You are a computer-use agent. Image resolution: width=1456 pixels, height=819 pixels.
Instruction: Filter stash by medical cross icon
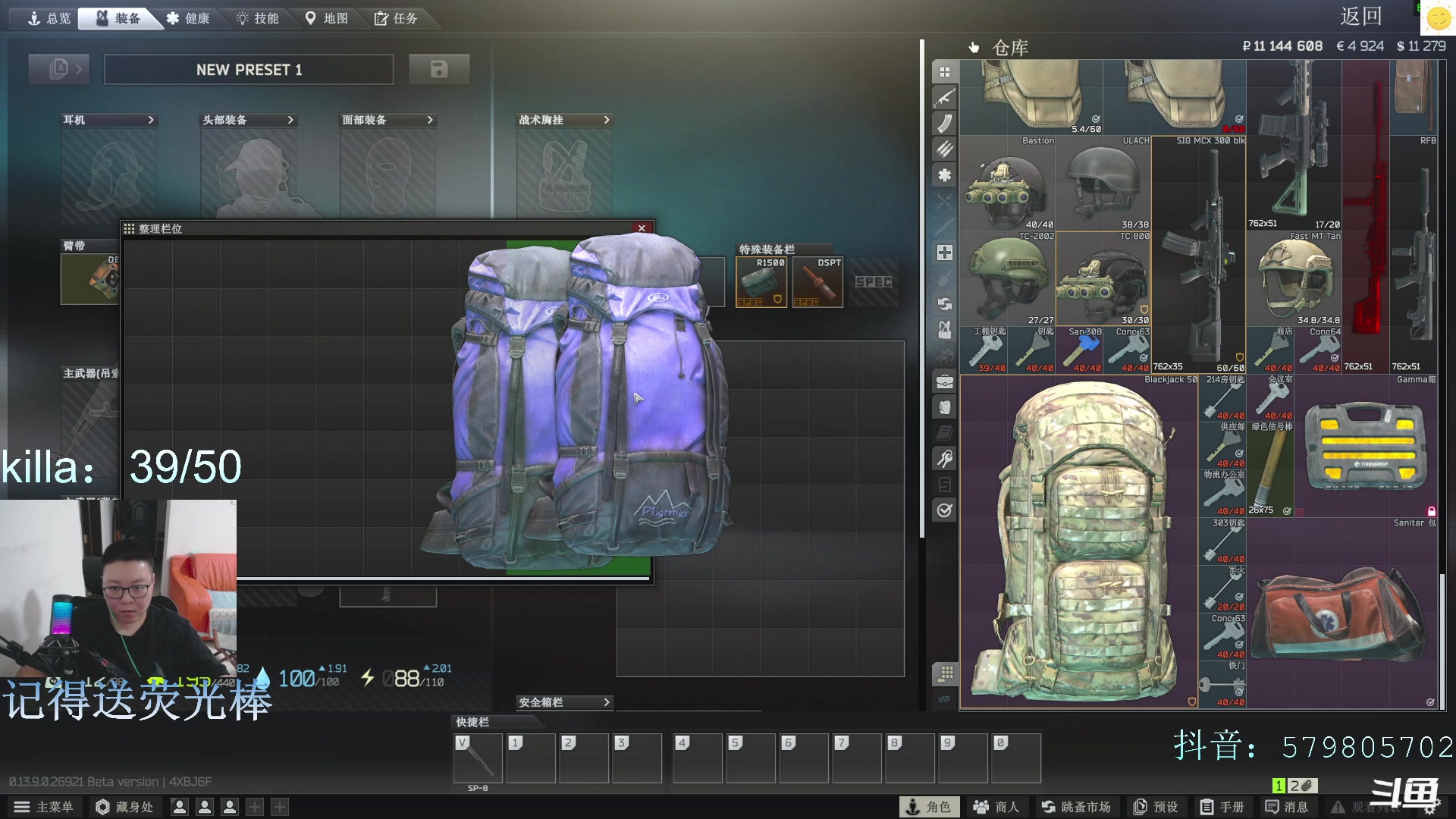(x=945, y=253)
